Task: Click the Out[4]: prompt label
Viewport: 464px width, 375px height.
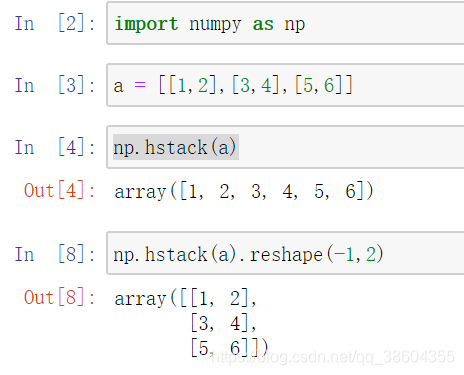Action: coord(60,191)
